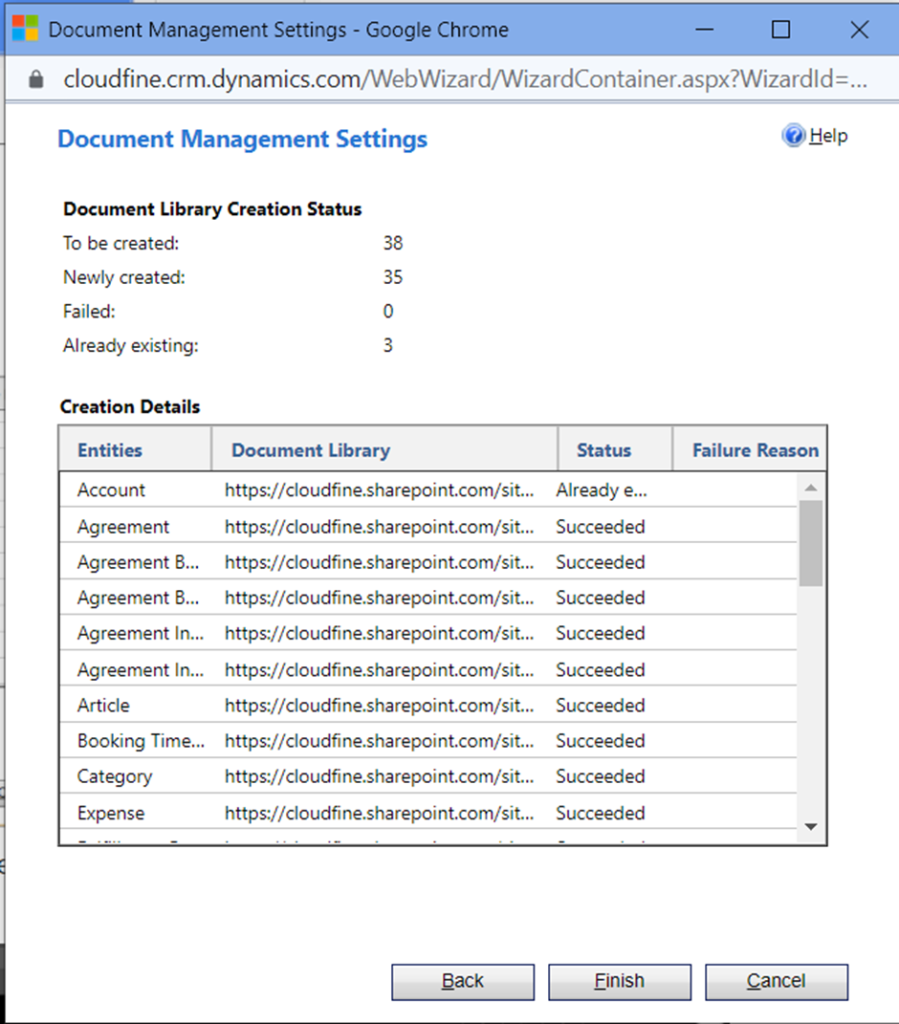Click the Creation Details label

pos(130,406)
